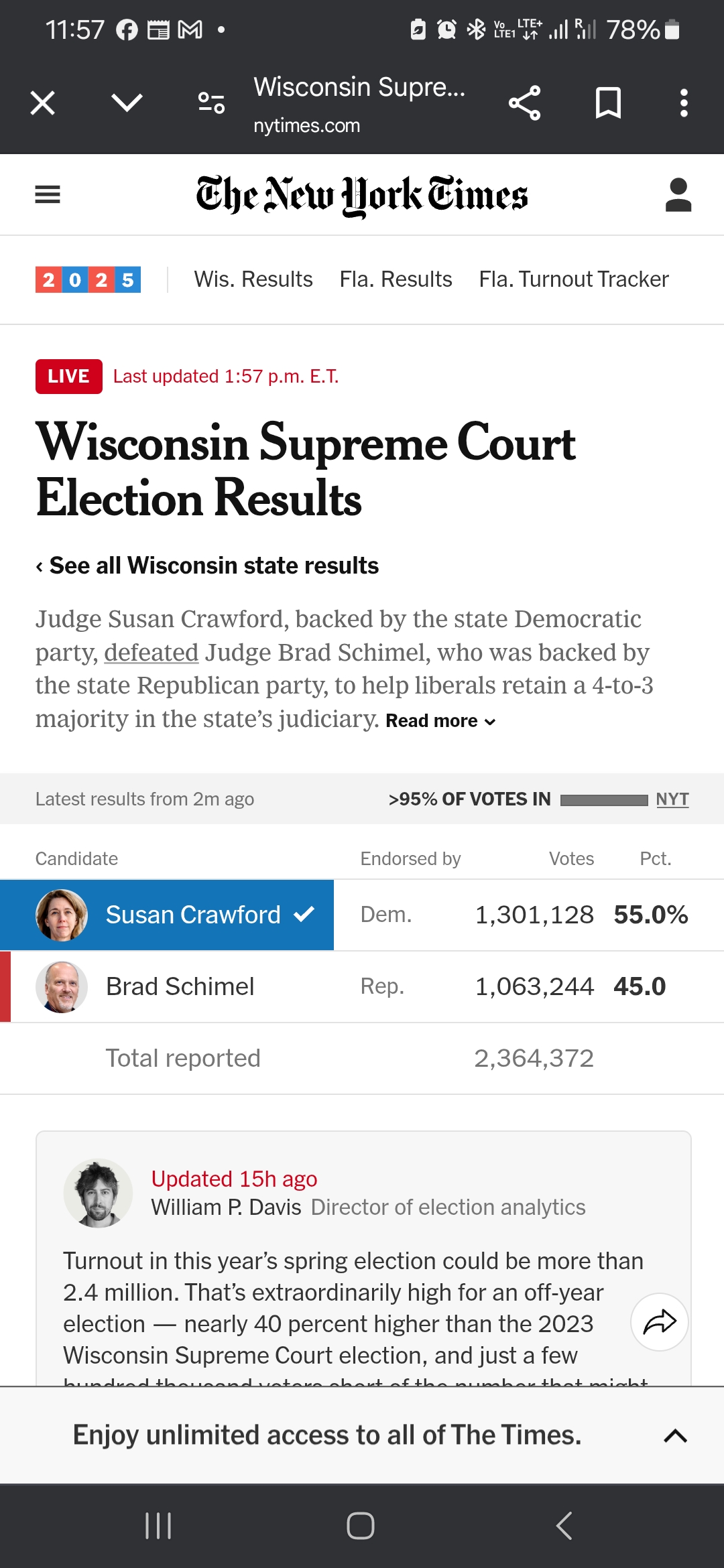Open Android recent apps button

pos(158,1526)
